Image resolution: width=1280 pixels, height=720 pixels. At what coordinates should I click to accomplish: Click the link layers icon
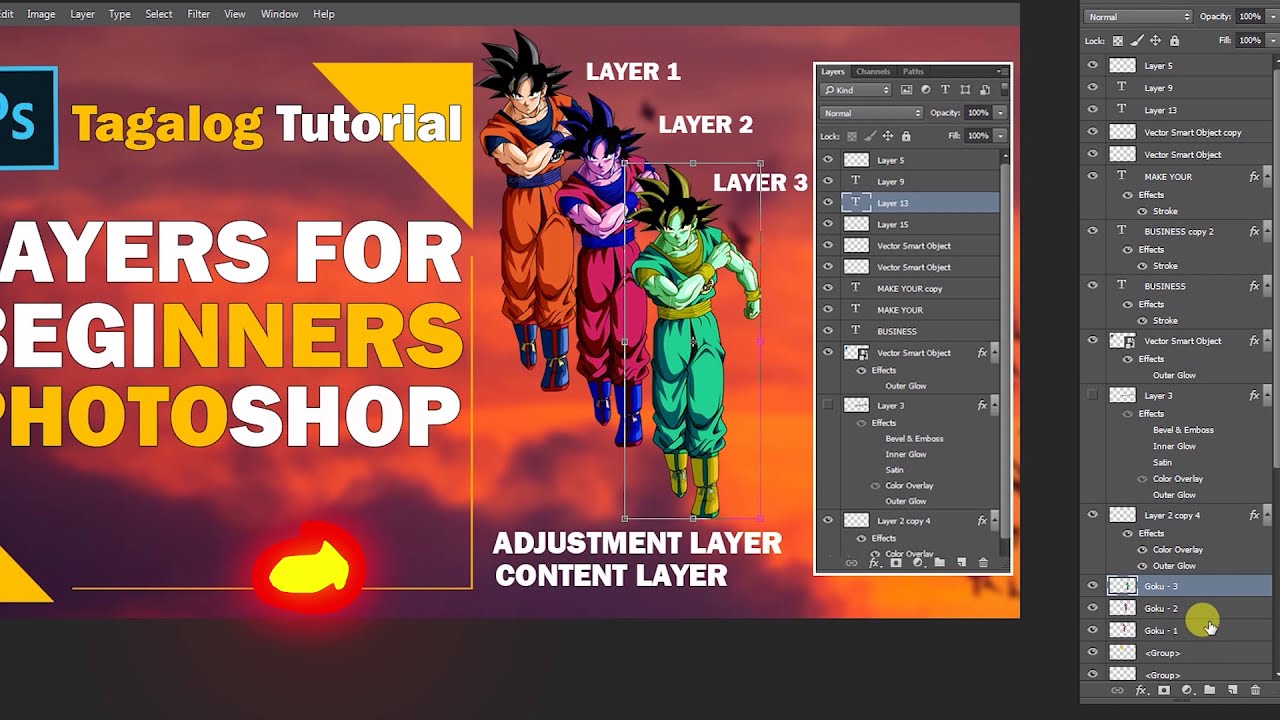click(x=1118, y=690)
